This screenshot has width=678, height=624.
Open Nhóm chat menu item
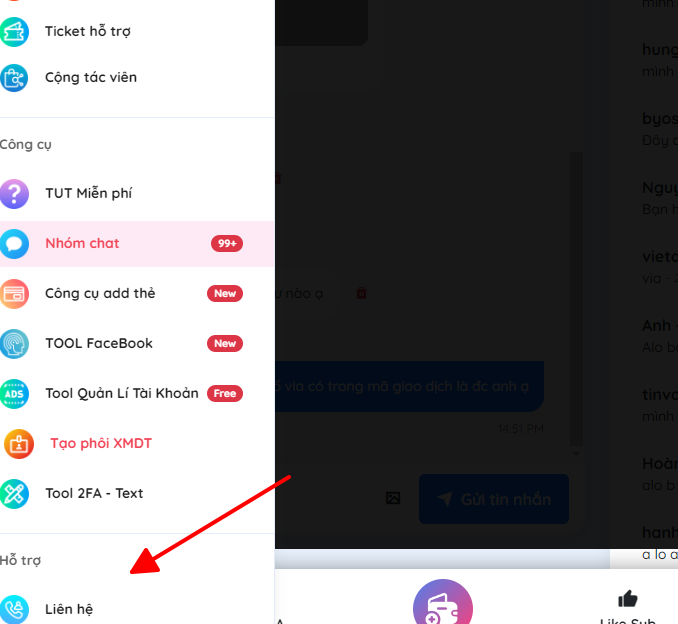pyautogui.click(x=137, y=243)
